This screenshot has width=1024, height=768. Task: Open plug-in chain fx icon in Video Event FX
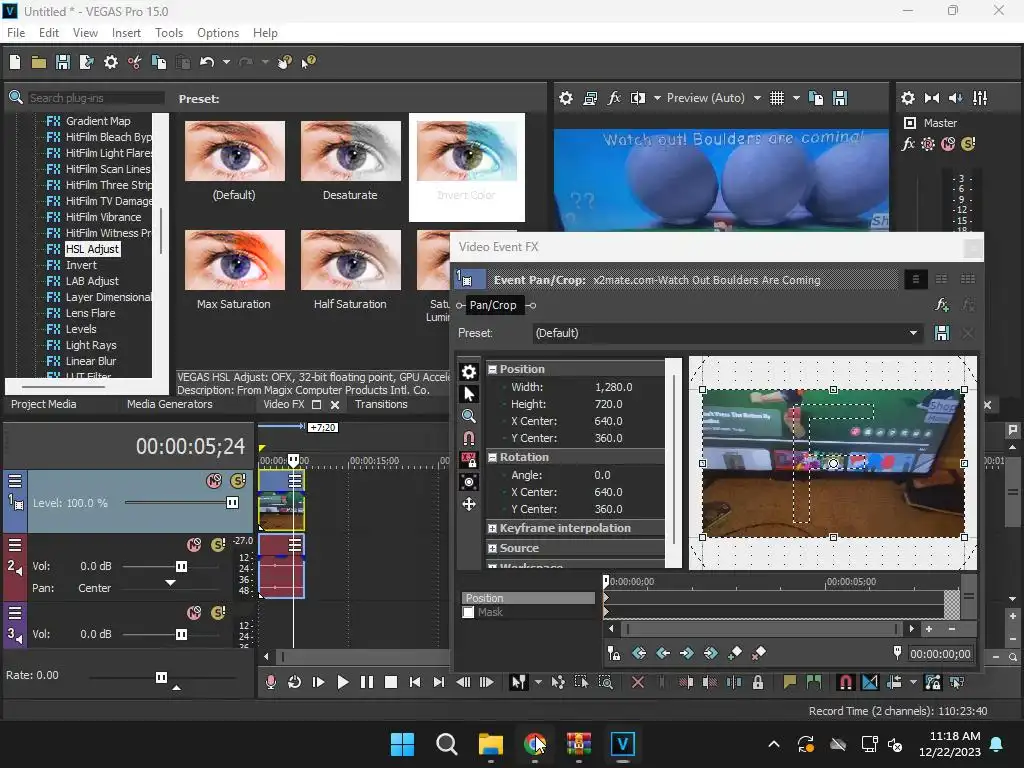click(942, 304)
